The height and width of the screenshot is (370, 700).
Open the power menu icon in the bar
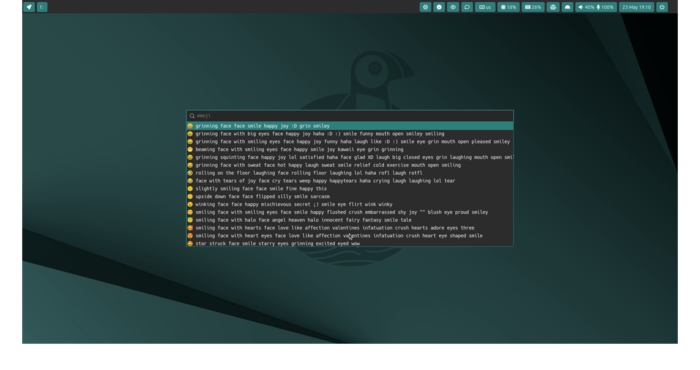click(x=662, y=7)
